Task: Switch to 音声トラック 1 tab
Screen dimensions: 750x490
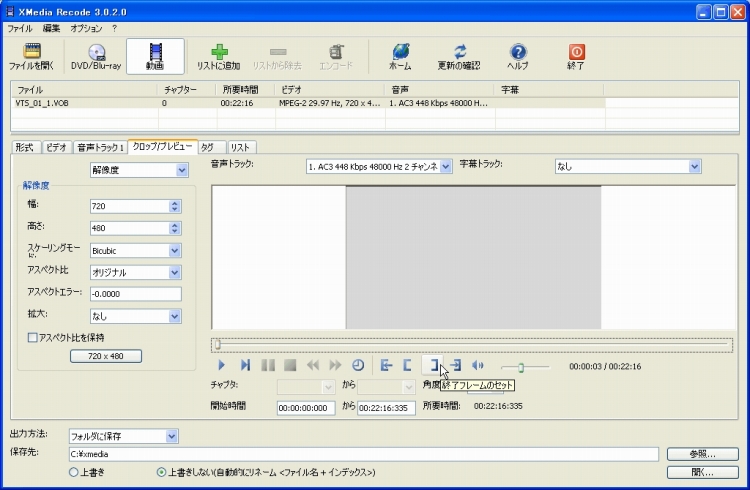Action: (x=100, y=147)
